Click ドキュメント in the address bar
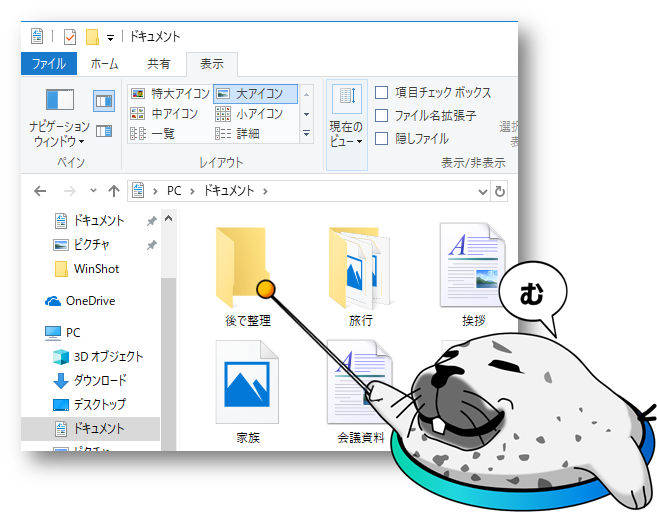This screenshot has width=657, height=512. 229,191
